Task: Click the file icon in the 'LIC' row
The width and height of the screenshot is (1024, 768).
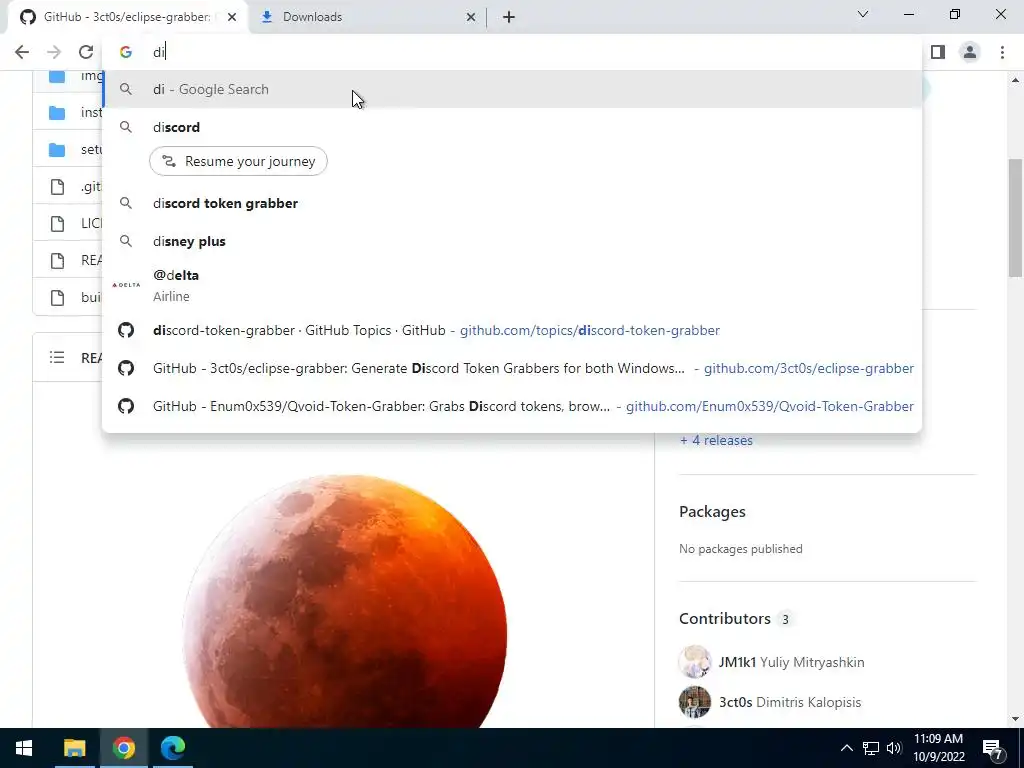Action: 57,224
